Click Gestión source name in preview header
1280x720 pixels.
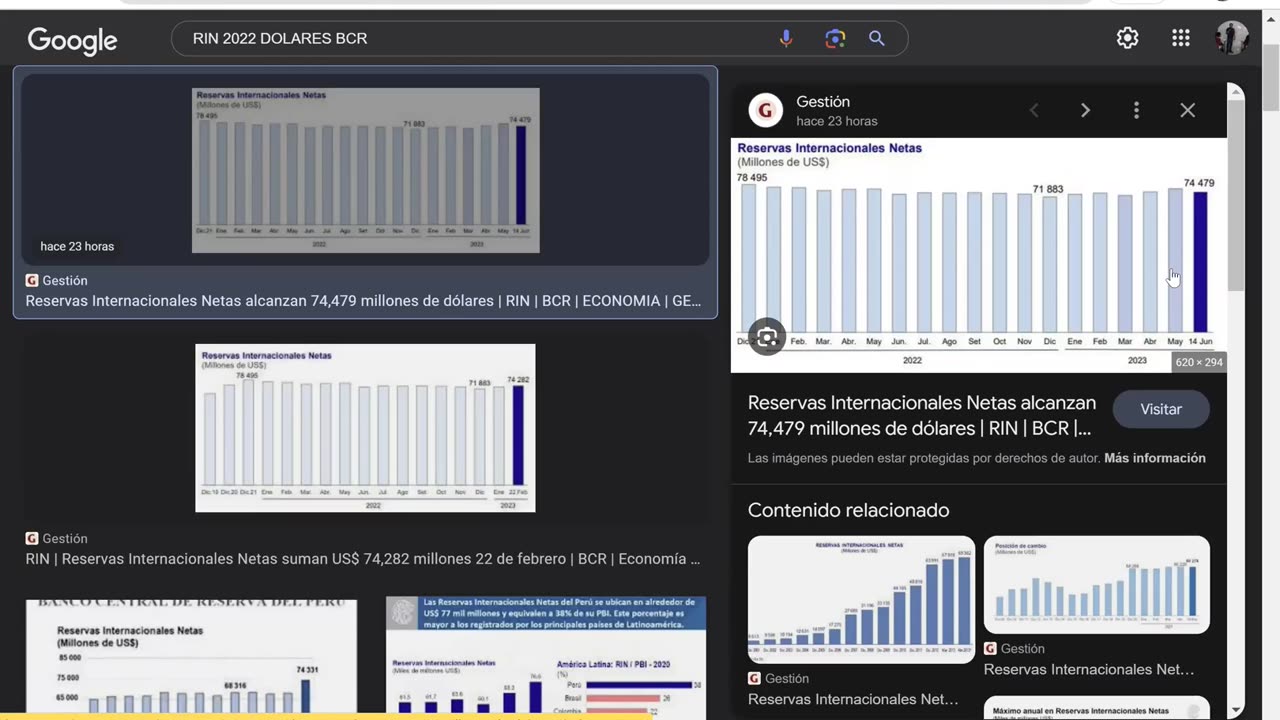point(823,102)
